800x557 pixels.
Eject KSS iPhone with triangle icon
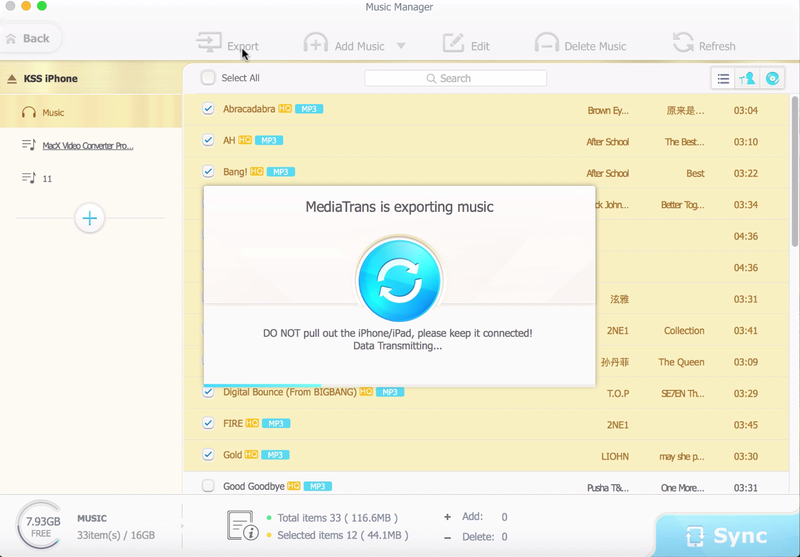[x=12, y=79]
